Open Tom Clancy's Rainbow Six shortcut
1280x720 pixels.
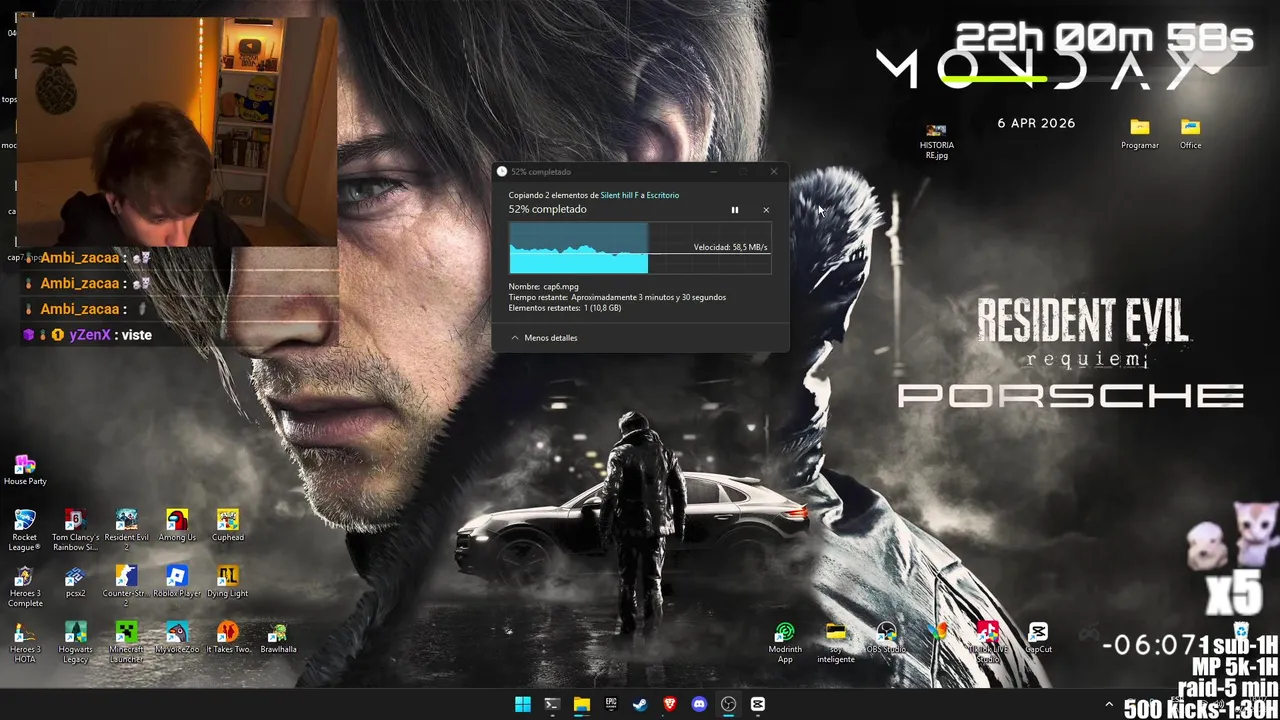click(75, 529)
